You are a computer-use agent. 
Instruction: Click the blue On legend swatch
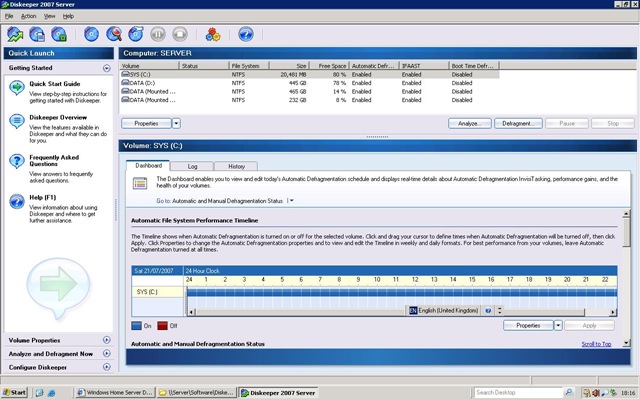[x=136, y=326]
